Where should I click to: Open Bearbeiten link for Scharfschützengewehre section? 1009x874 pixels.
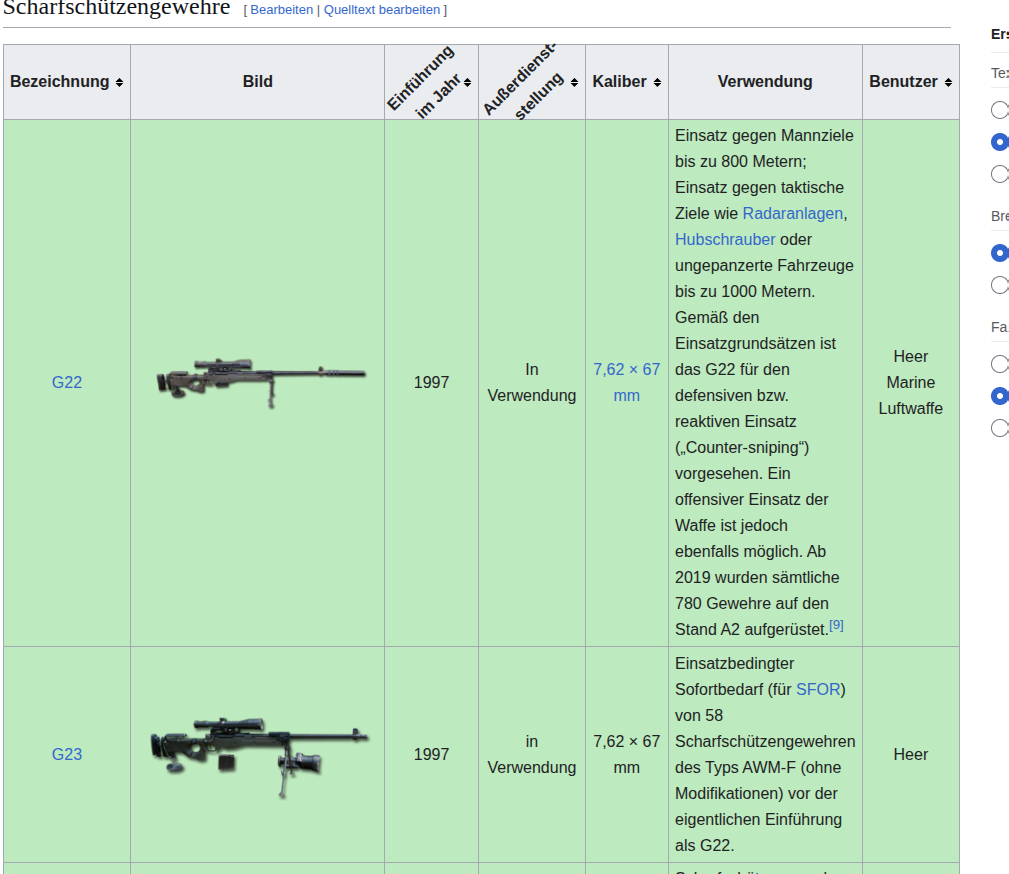(282, 10)
